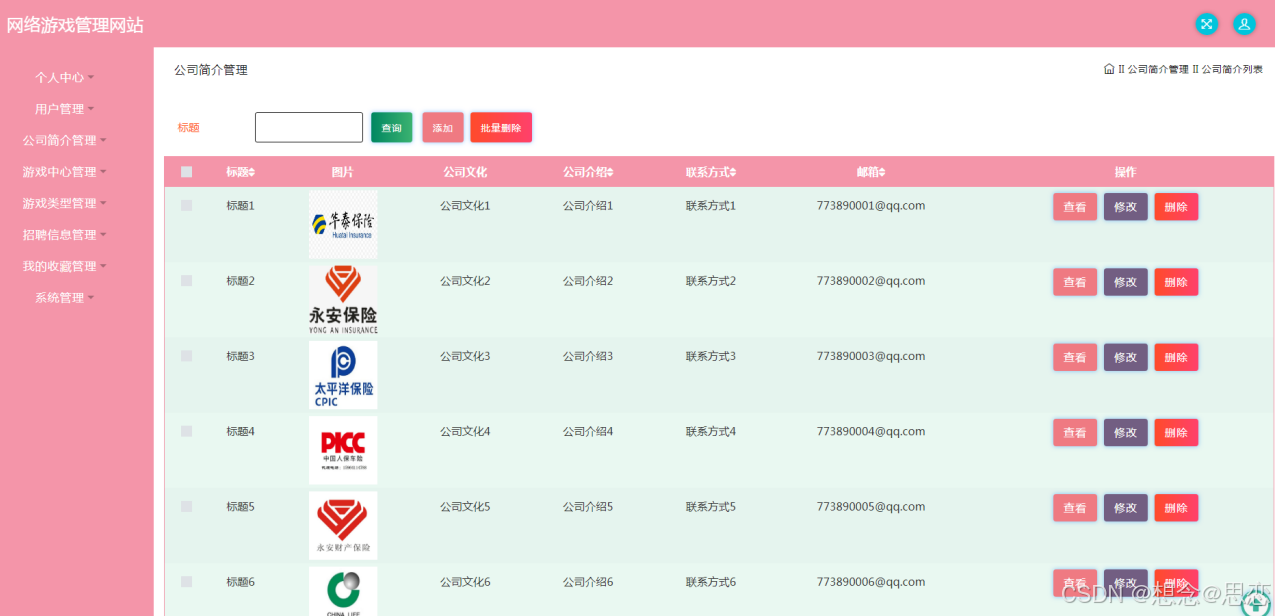
Task: Expand the 用户管理 sidebar menu
Action: 65,109
